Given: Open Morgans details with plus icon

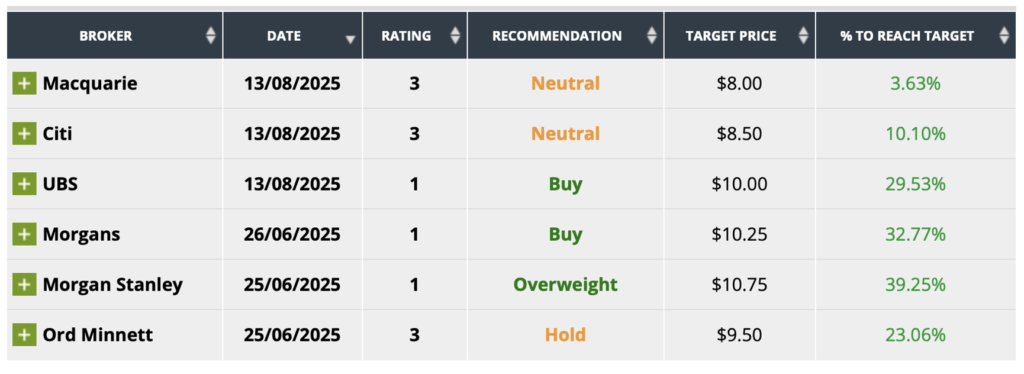Looking at the screenshot, I should click(x=24, y=234).
